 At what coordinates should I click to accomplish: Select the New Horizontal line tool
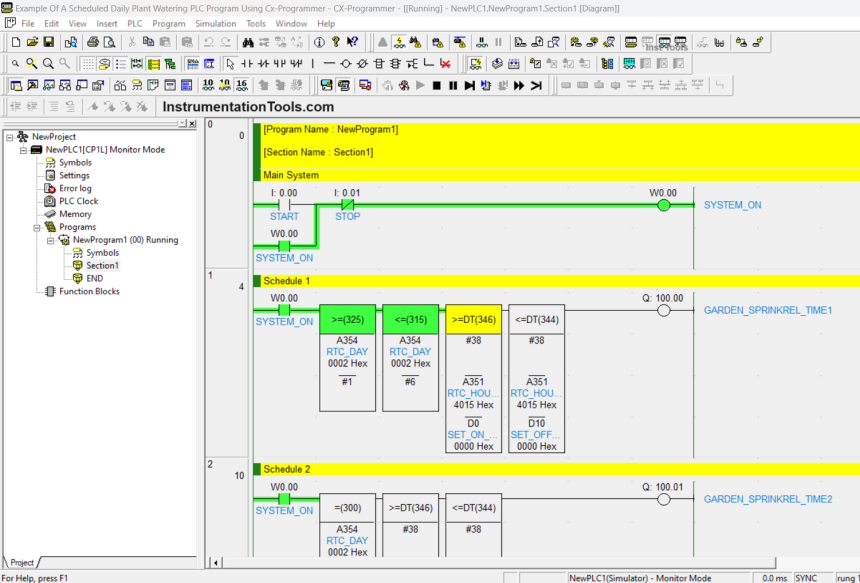point(329,64)
